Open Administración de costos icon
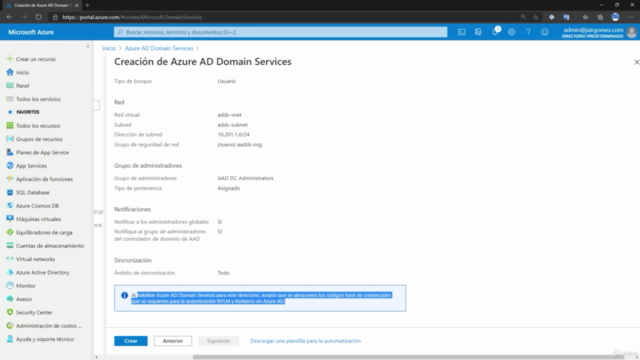Image resolution: width=640 pixels, height=360 pixels. point(10,326)
